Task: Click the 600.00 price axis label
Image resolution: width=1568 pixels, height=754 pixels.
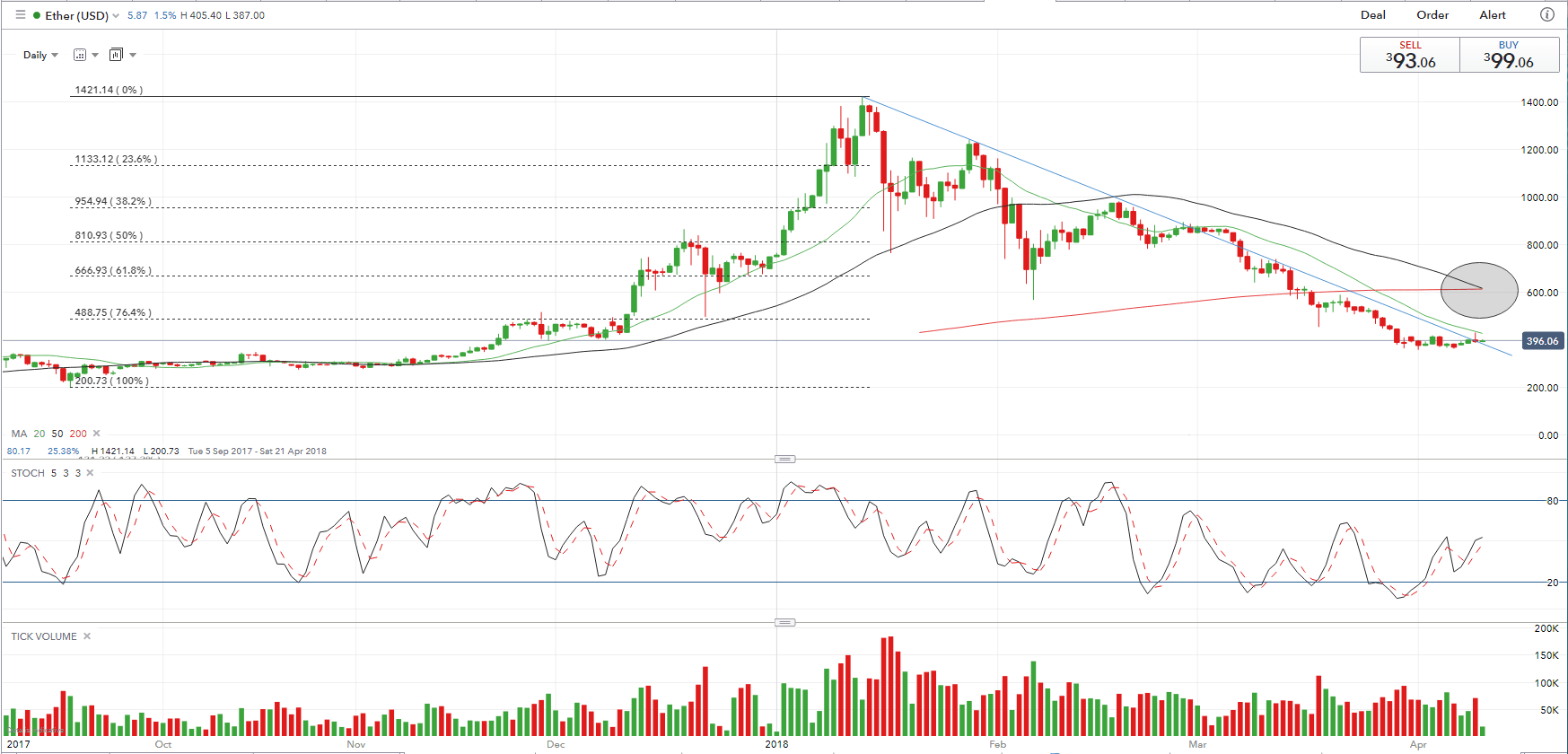Action: coord(1542,293)
